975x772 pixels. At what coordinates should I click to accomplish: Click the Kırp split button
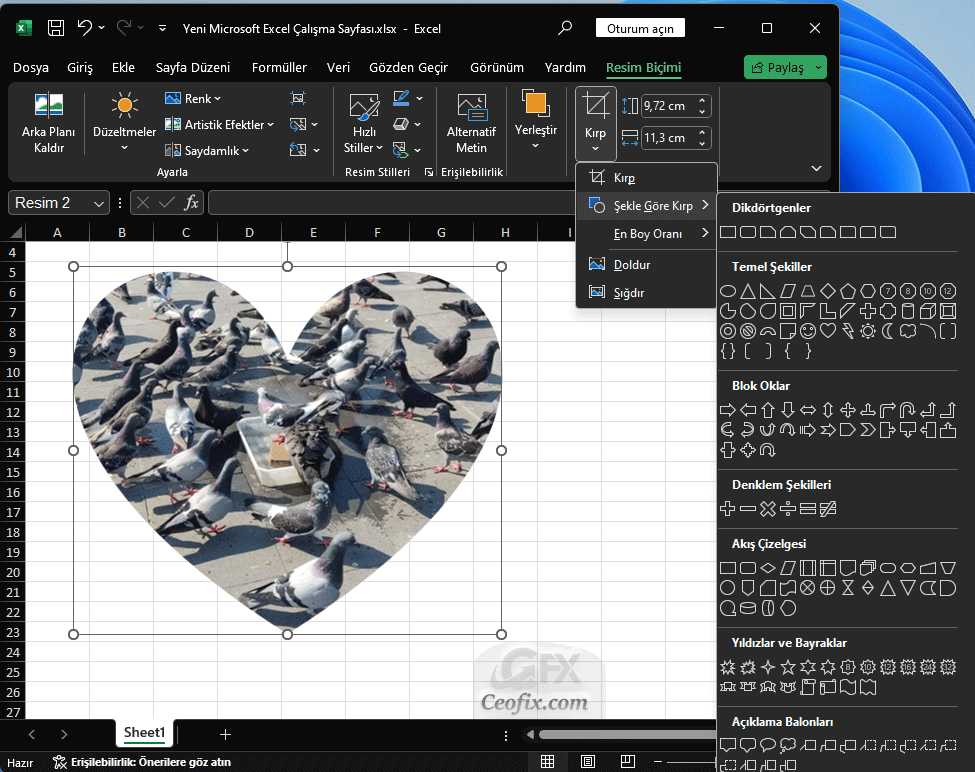596,123
